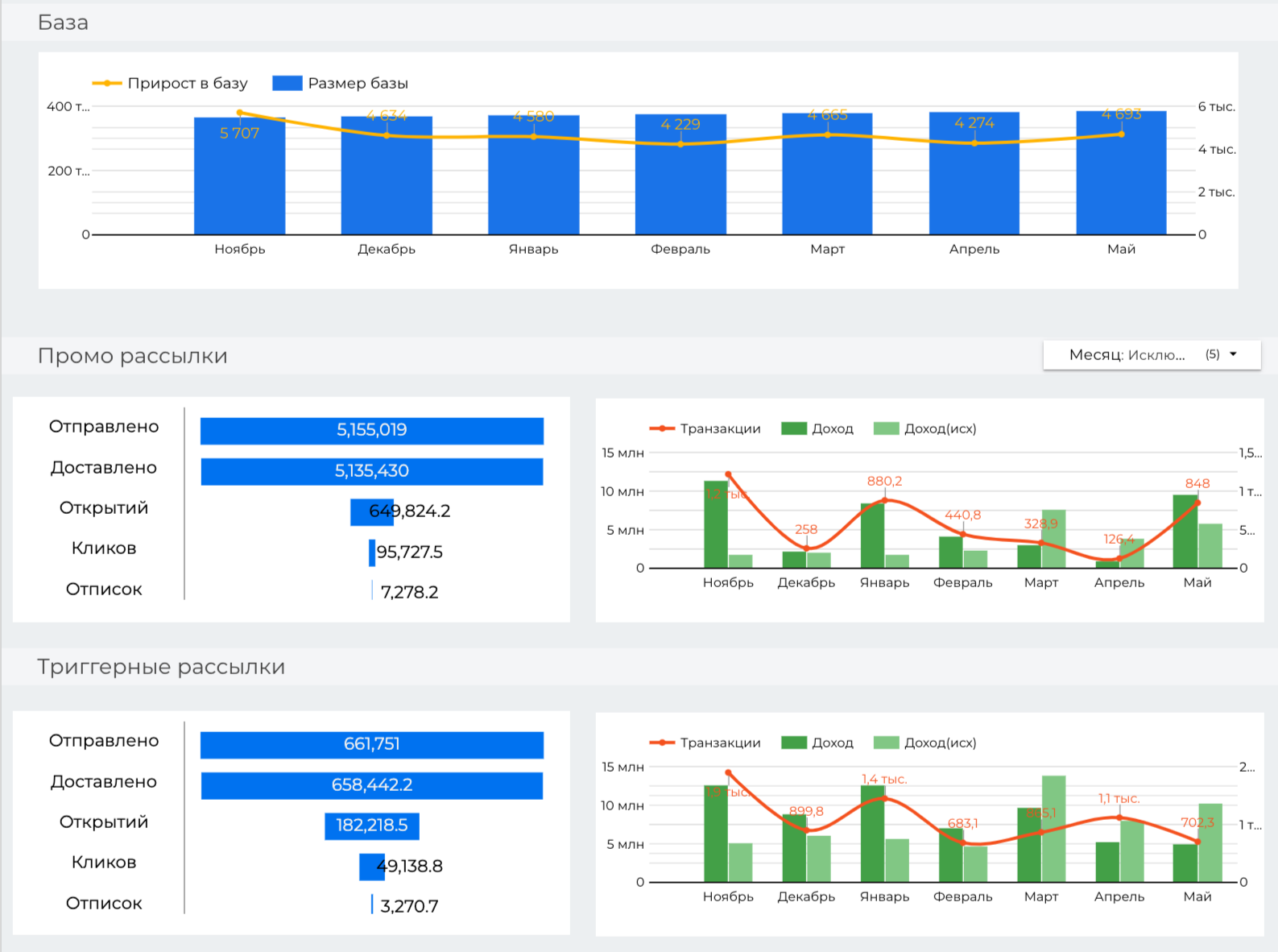The height and width of the screenshot is (952, 1278).
Task: Select the Февраль bar in База chart
Action: click(x=680, y=174)
